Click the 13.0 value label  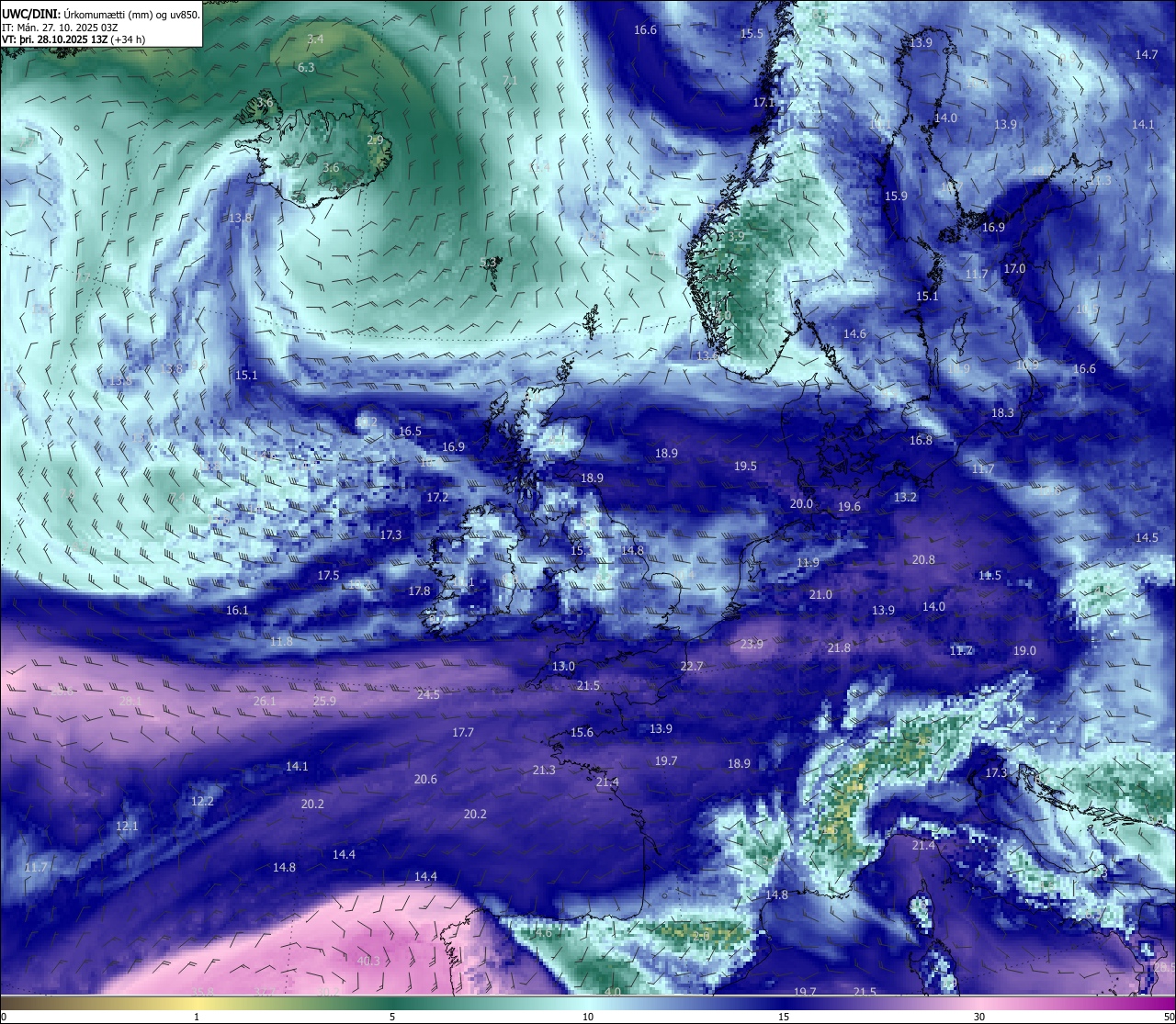tap(563, 666)
